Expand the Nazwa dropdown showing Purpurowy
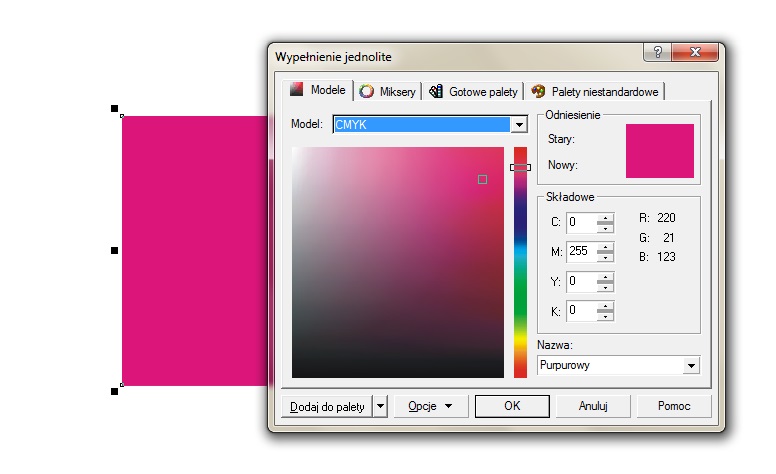 pos(690,366)
